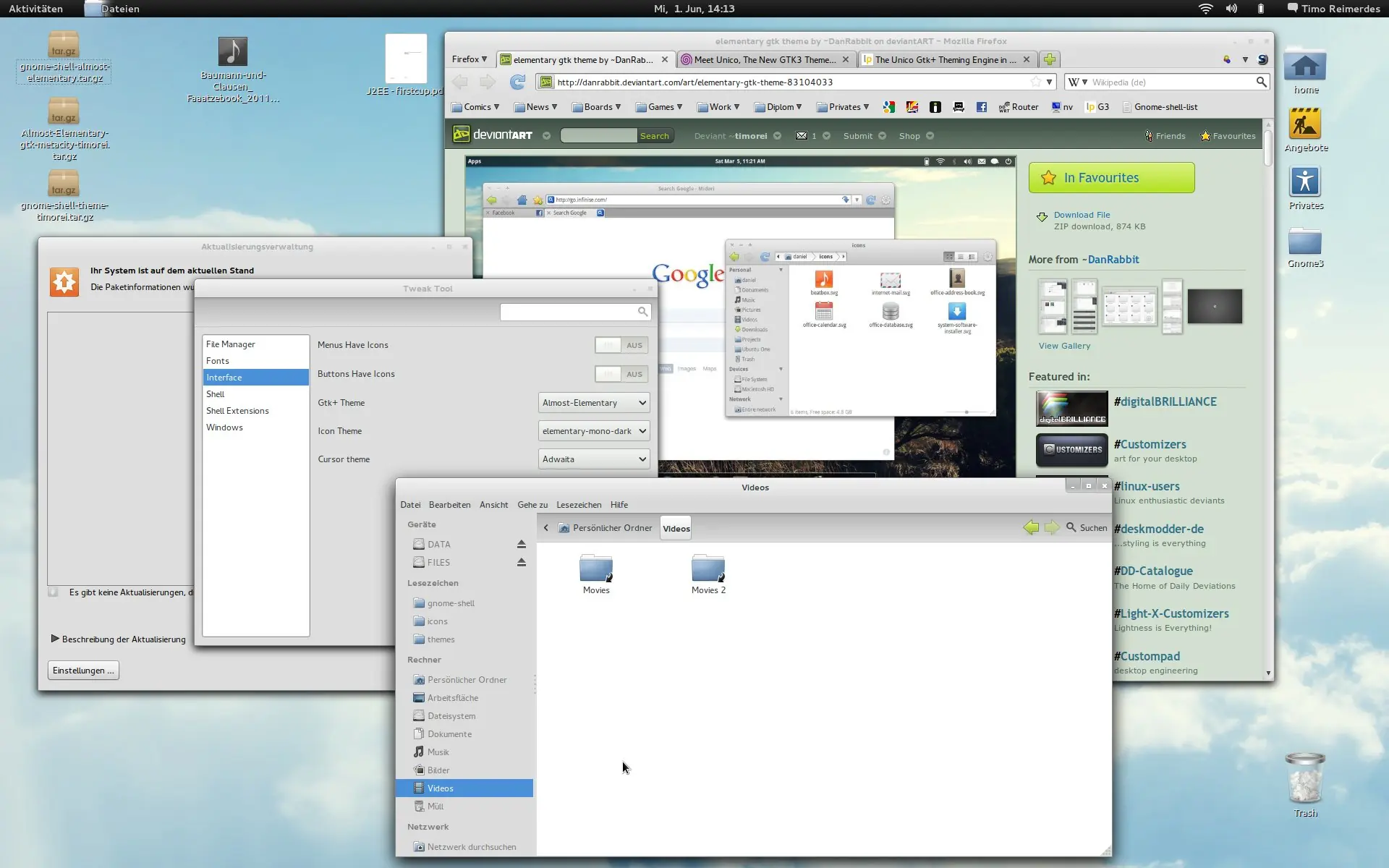Image resolution: width=1389 pixels, height=868 pixels.
Task: Open the Datei menu
Action: tap(410, 505)
